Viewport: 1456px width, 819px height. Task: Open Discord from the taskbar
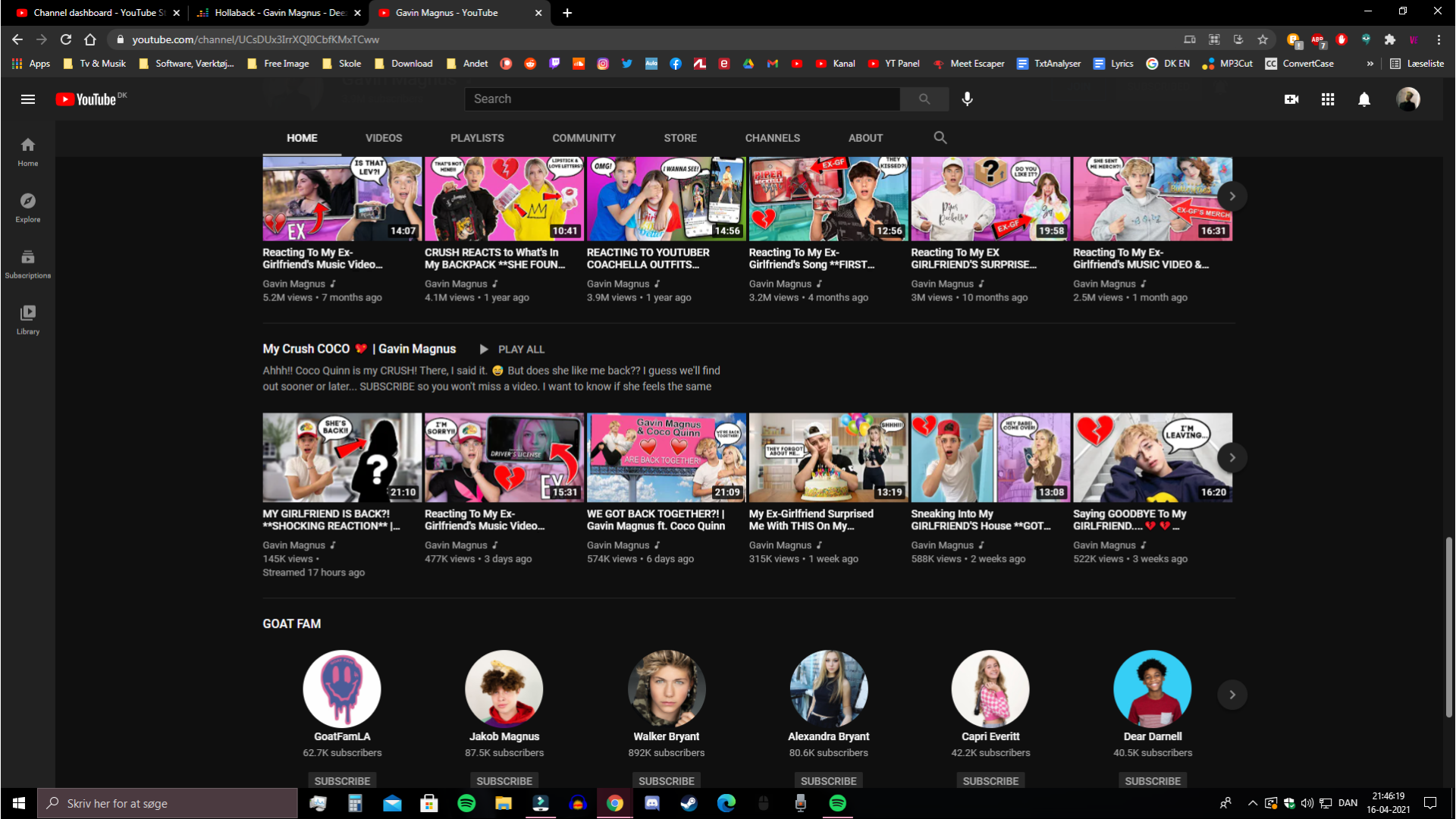(652, 803)
